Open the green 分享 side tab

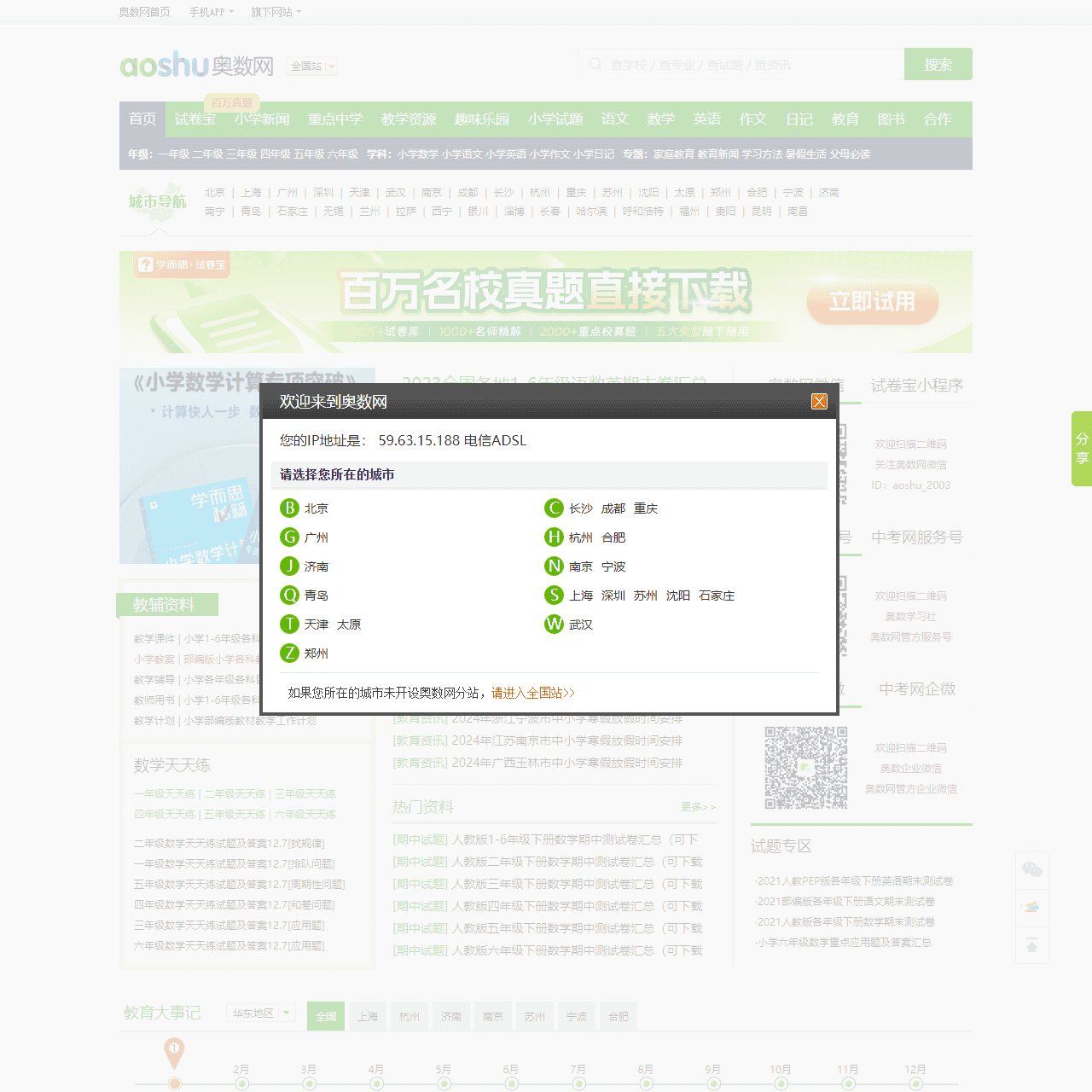(1082, 449)
